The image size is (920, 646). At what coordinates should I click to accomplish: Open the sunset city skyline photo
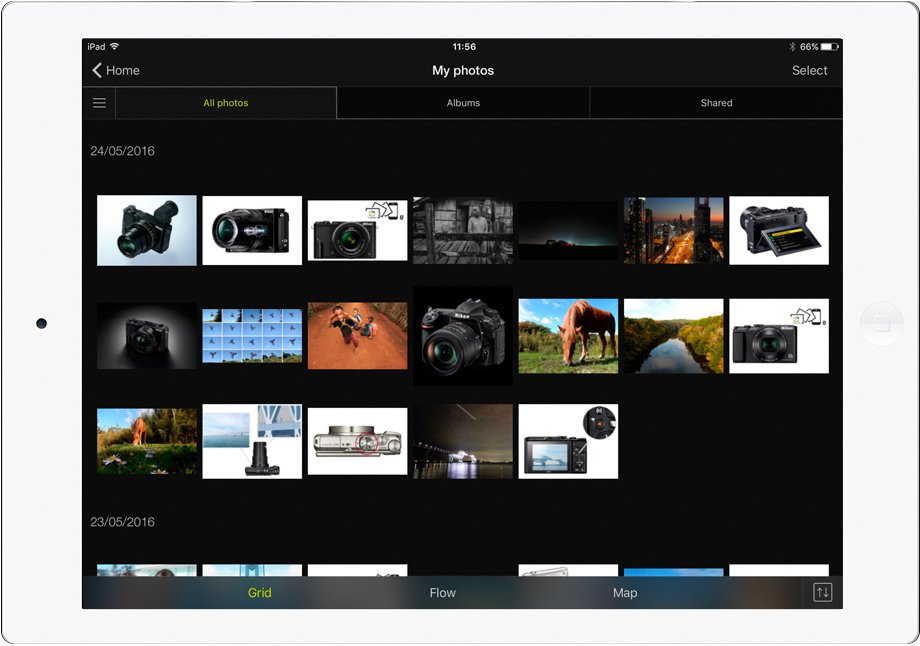[x=673, y=230]
